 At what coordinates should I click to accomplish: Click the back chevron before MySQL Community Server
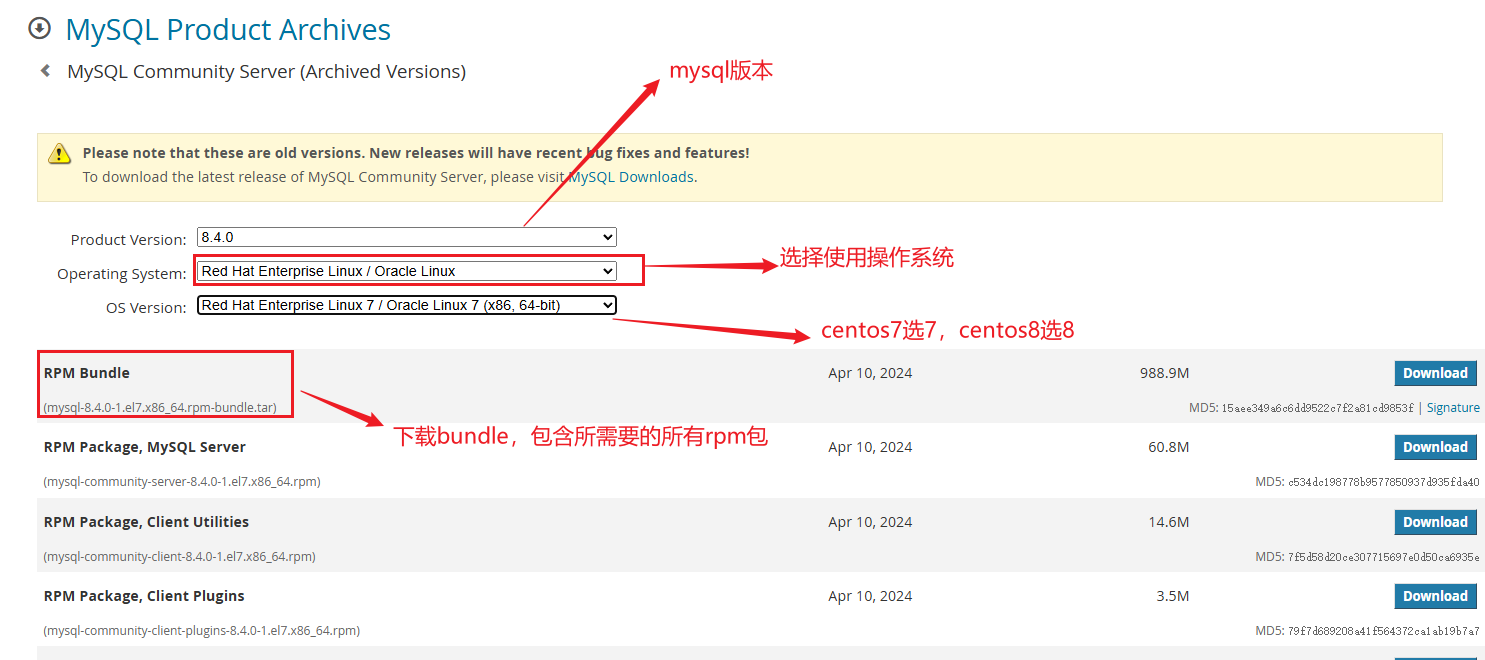[x=45, y=71]
